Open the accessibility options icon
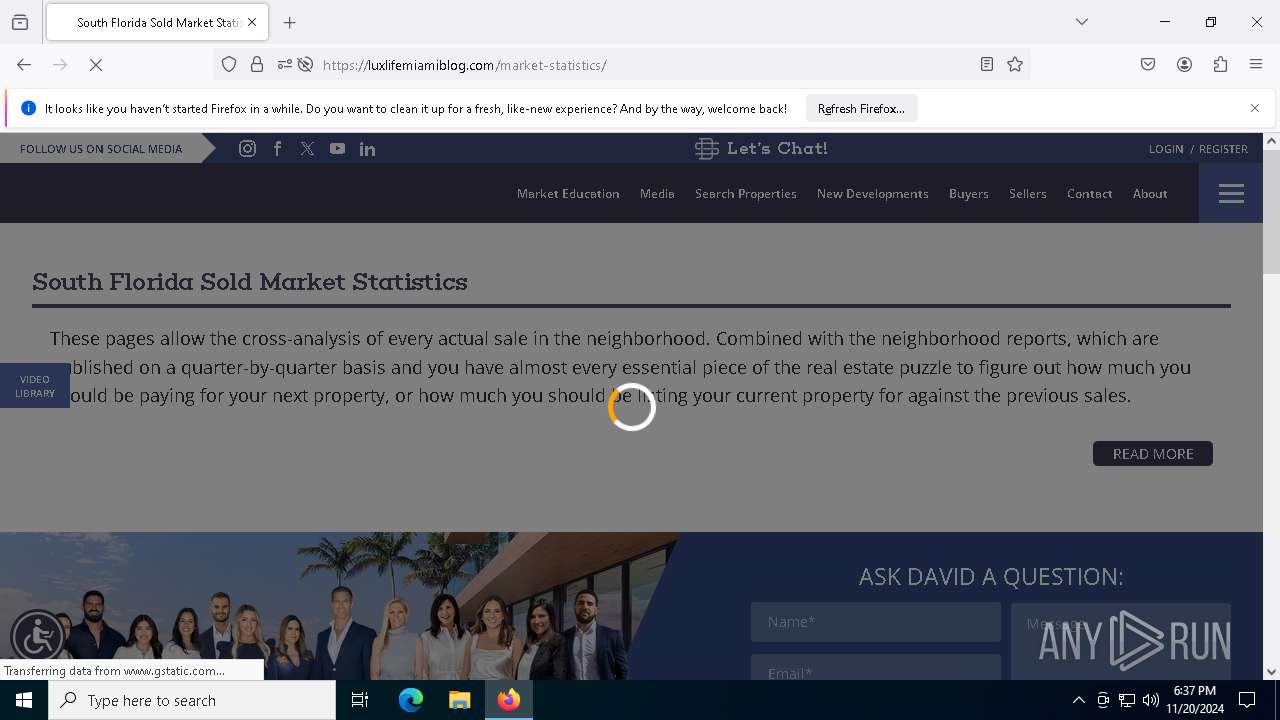 pos(38,636)
